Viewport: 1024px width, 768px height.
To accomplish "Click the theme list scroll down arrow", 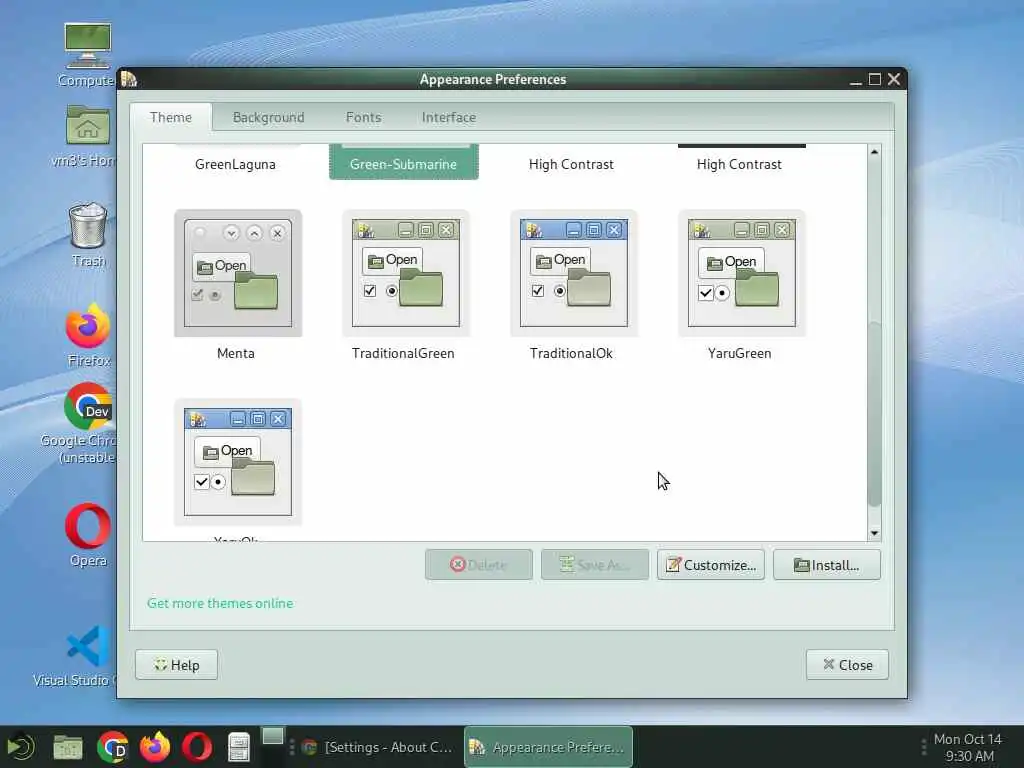I will (x=874, y=534).
